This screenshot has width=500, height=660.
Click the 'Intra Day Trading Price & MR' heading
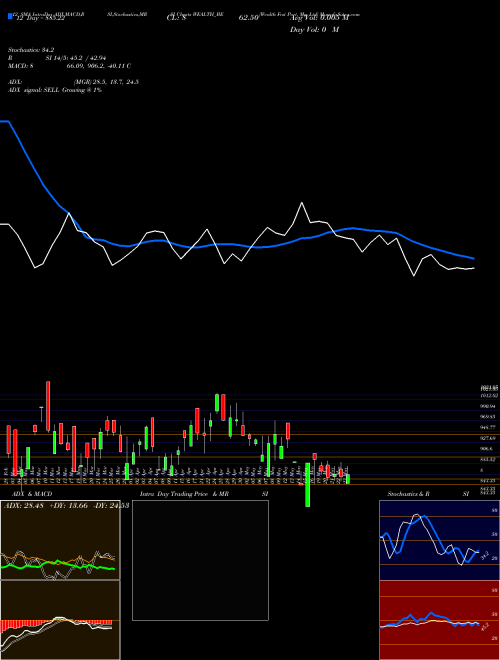point(184,494)
